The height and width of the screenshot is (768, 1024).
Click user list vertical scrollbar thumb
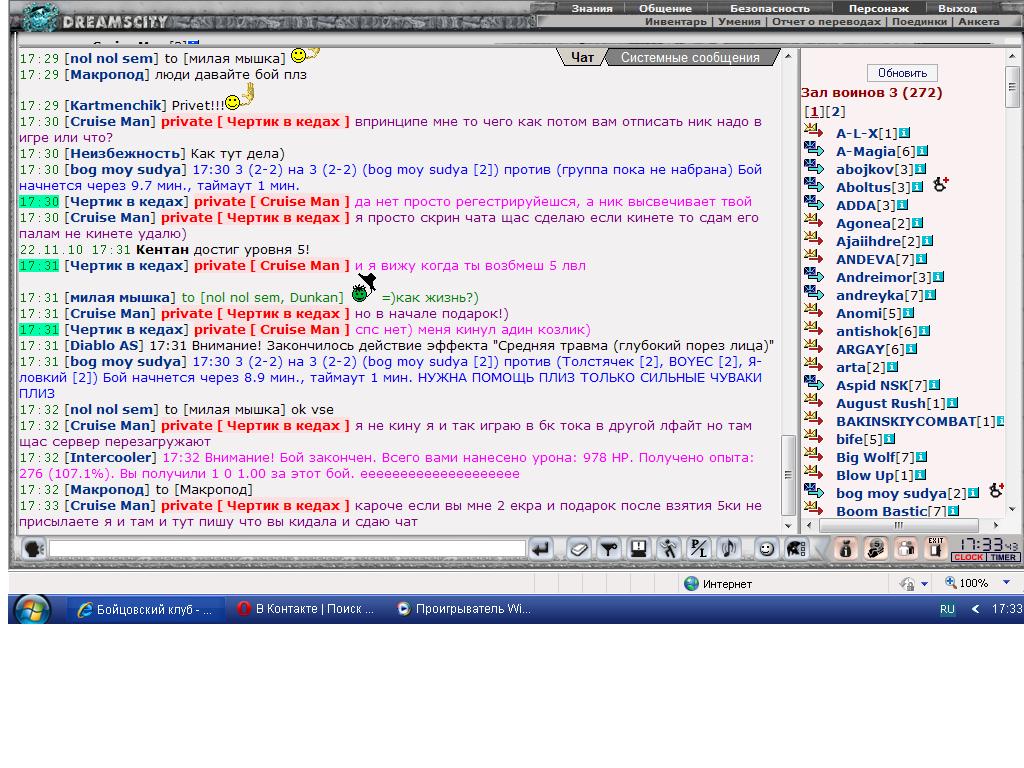[x=1012, y=86]
